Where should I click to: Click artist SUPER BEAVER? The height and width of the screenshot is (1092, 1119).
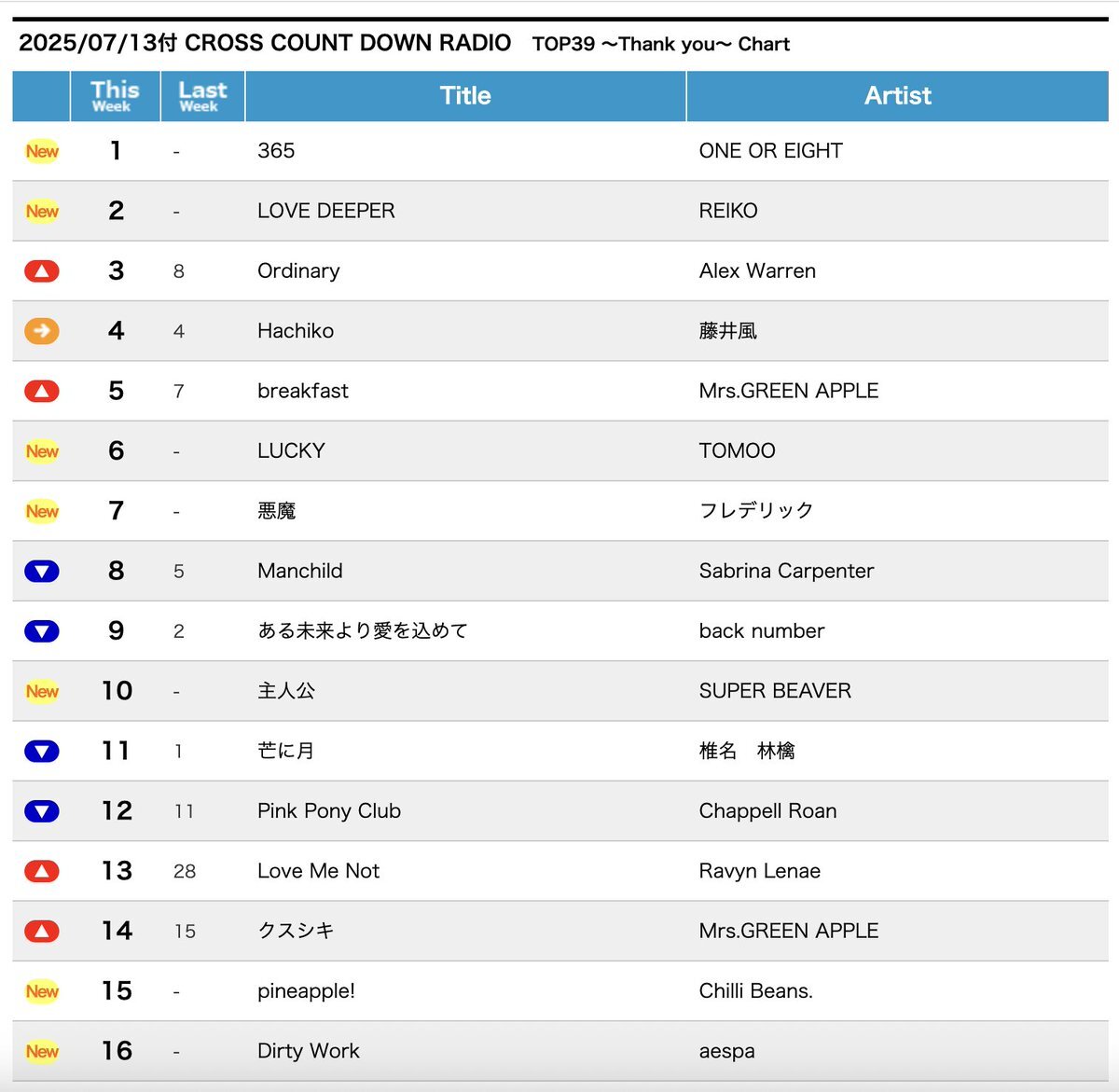click(775, 691)
